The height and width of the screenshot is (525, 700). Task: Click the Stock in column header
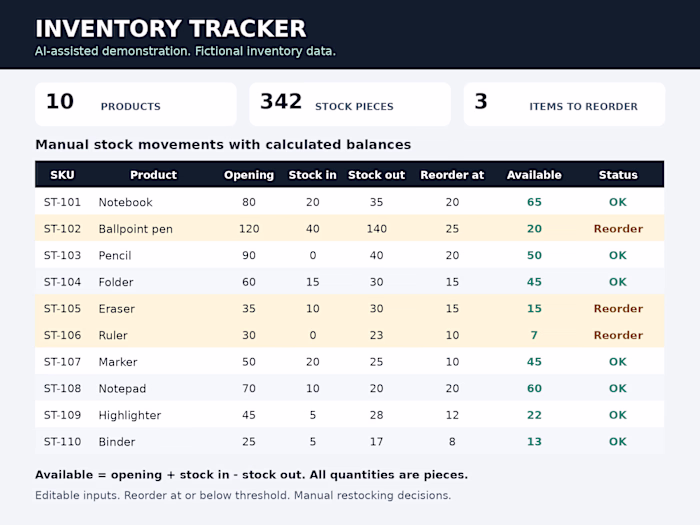[312, 175]
